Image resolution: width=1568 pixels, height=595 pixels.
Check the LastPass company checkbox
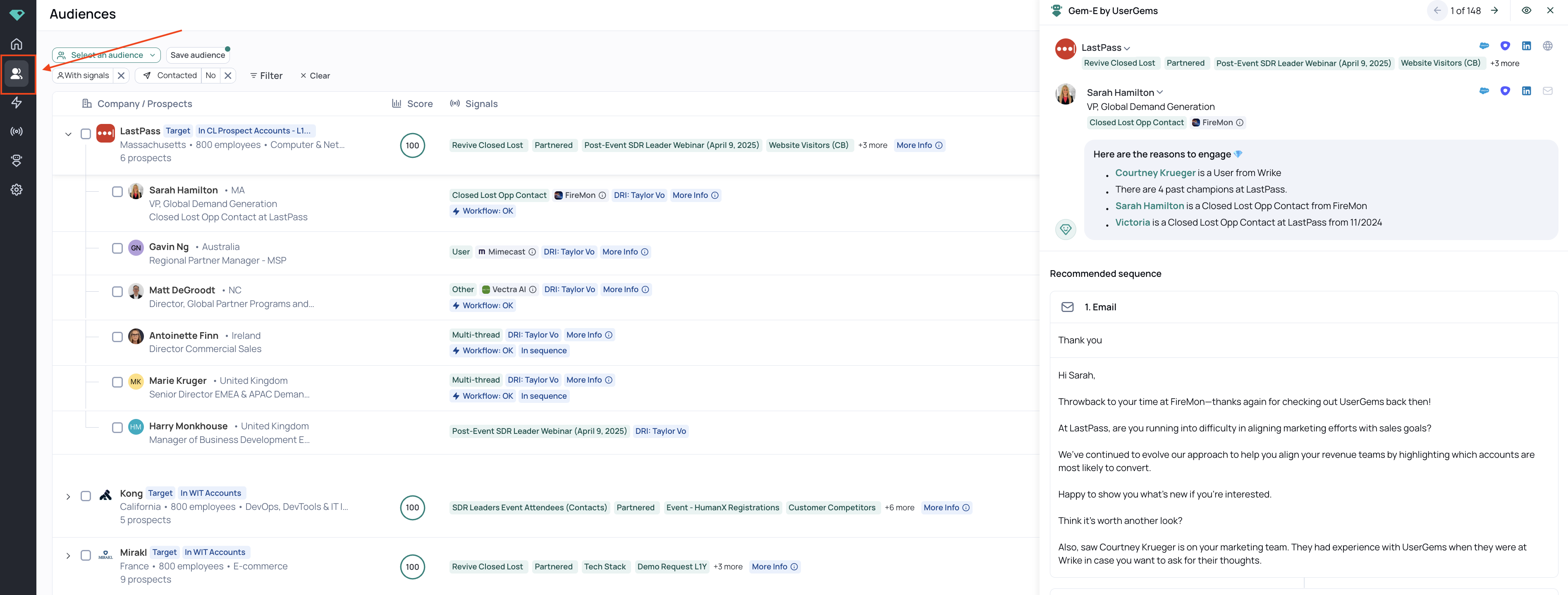86,133
